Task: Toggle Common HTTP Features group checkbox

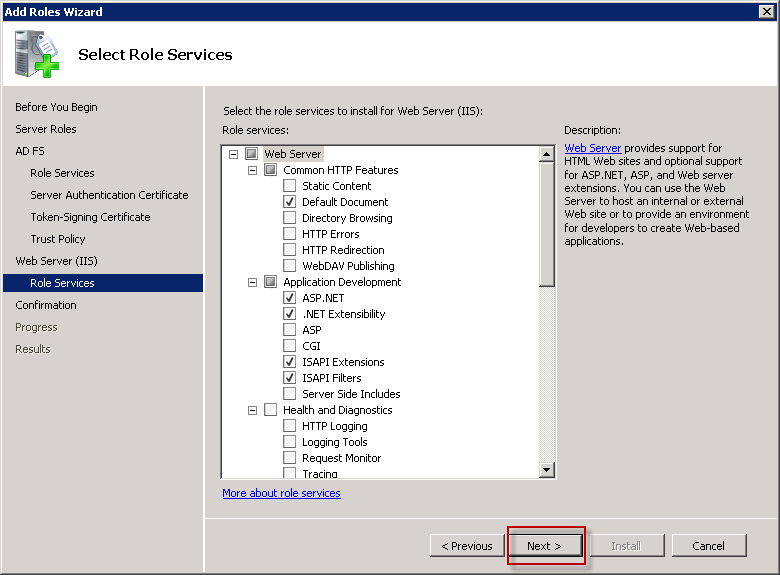Action: (x=271, y=170)
